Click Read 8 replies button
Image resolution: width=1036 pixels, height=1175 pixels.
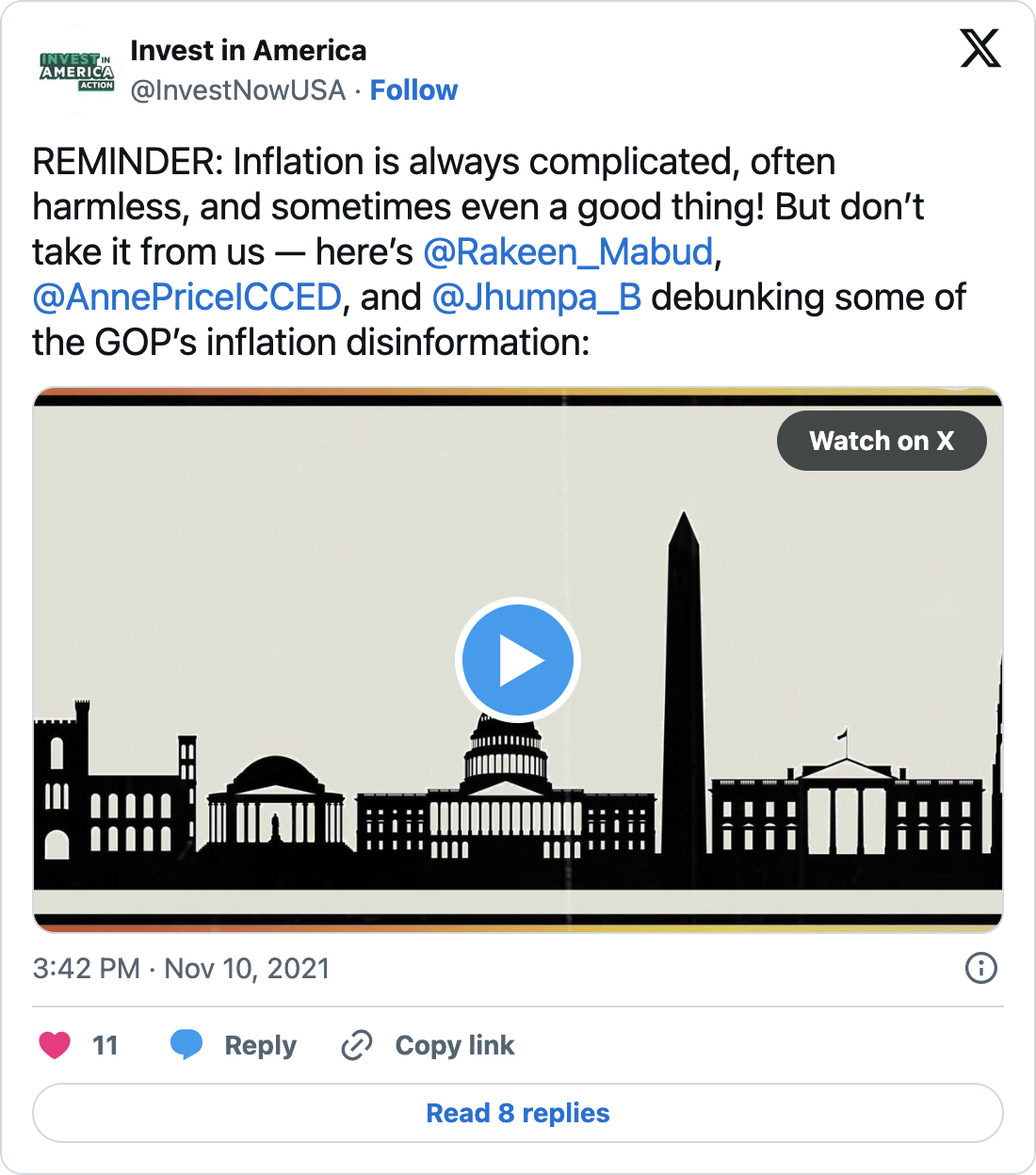(x=518, y=1113)
